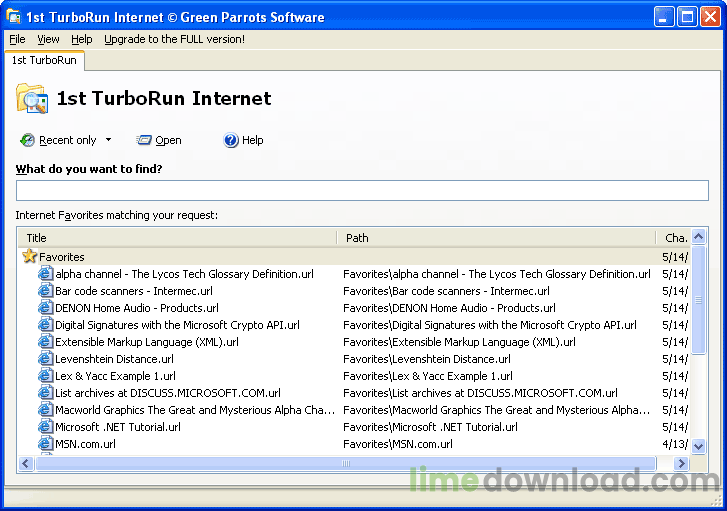Select the 1st TurboRun tab
Screen dimensions: 727x511
pos(44,60)
